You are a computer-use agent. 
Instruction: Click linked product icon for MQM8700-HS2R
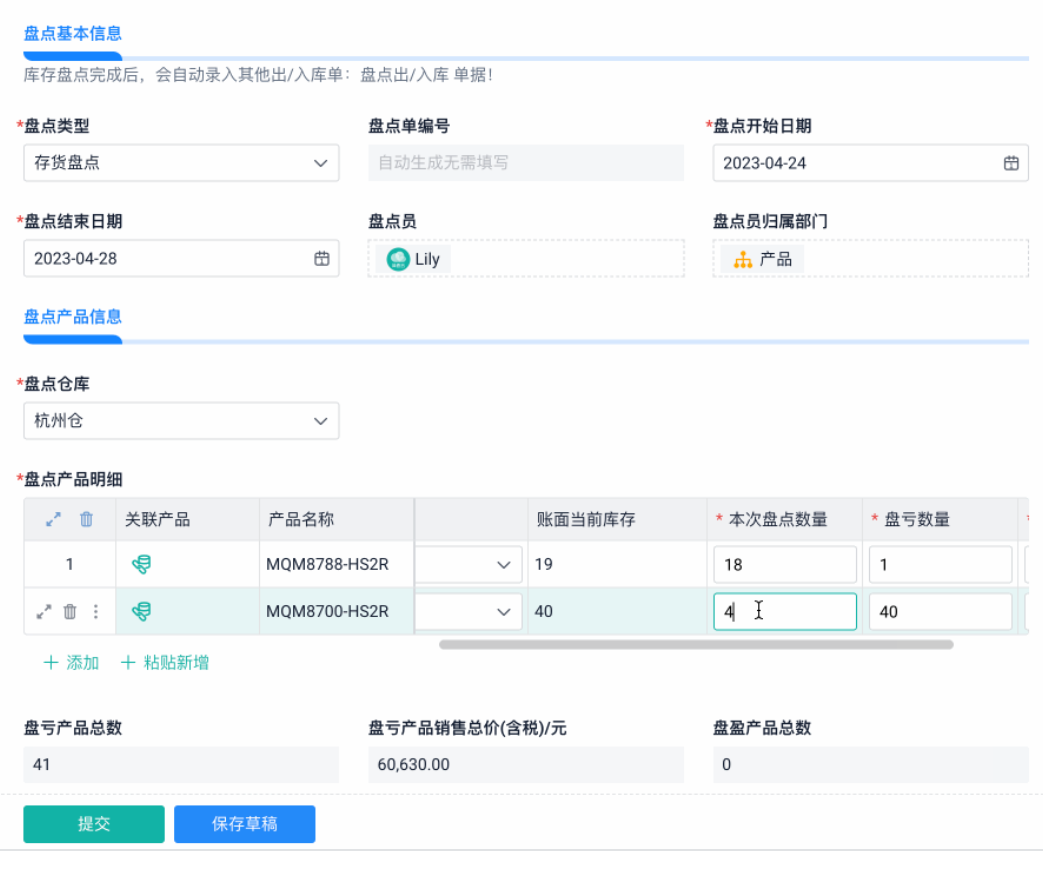click(142, 612)
